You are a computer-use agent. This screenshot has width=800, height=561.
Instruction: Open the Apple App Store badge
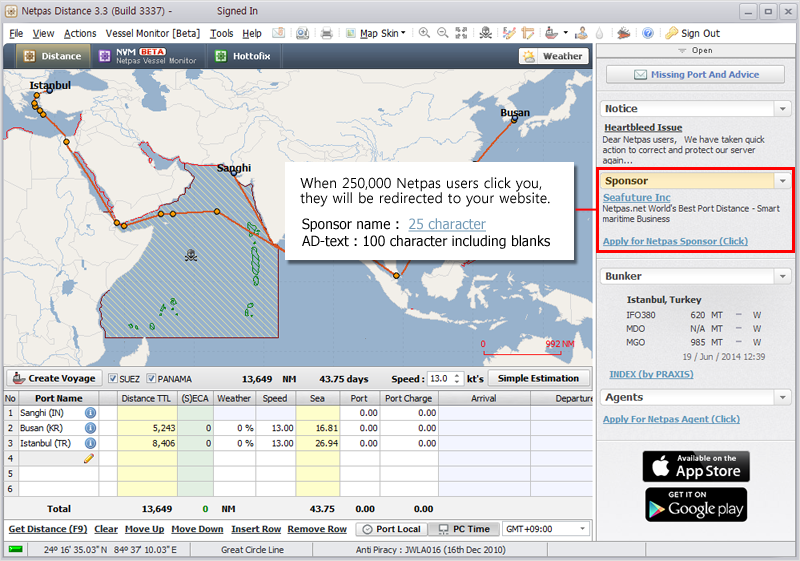pyautogui.click(x=696, y=467)
